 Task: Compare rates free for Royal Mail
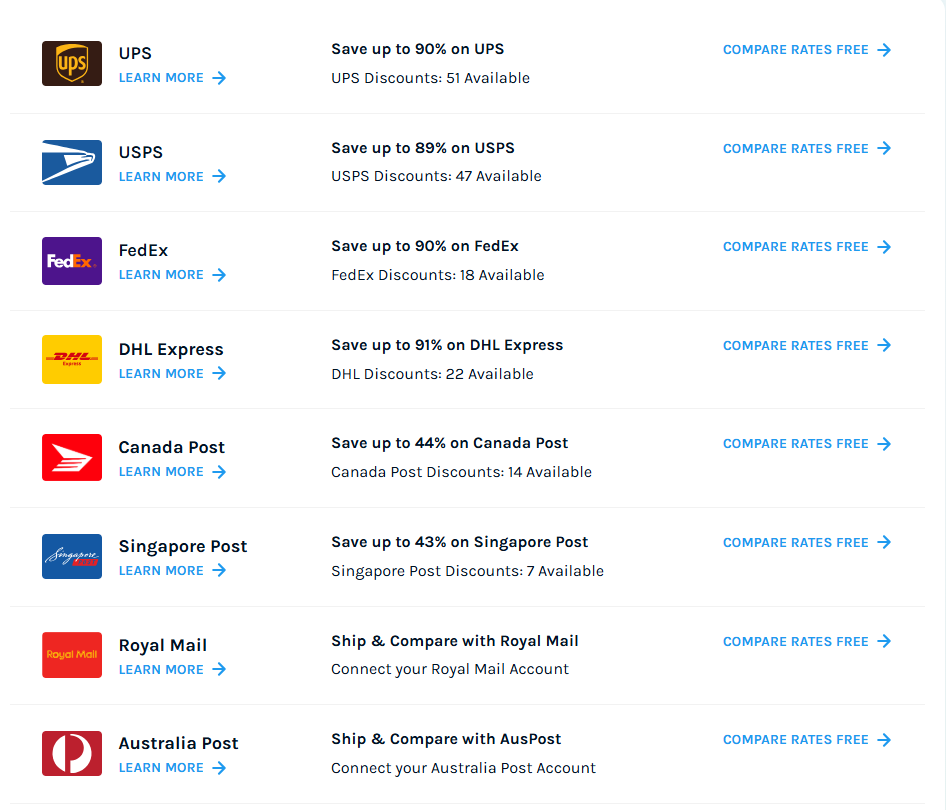click(x=807, y=642)
